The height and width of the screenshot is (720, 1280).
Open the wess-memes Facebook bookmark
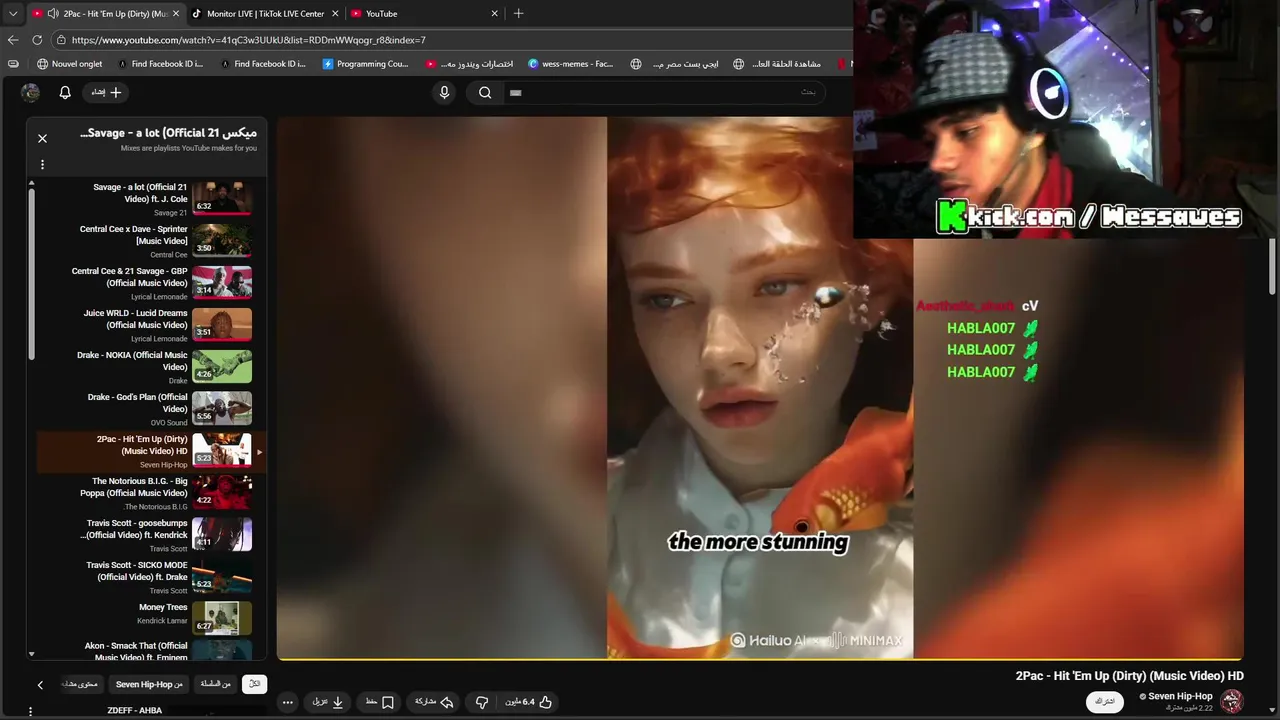pyautogui.click(x=571, y=64)
